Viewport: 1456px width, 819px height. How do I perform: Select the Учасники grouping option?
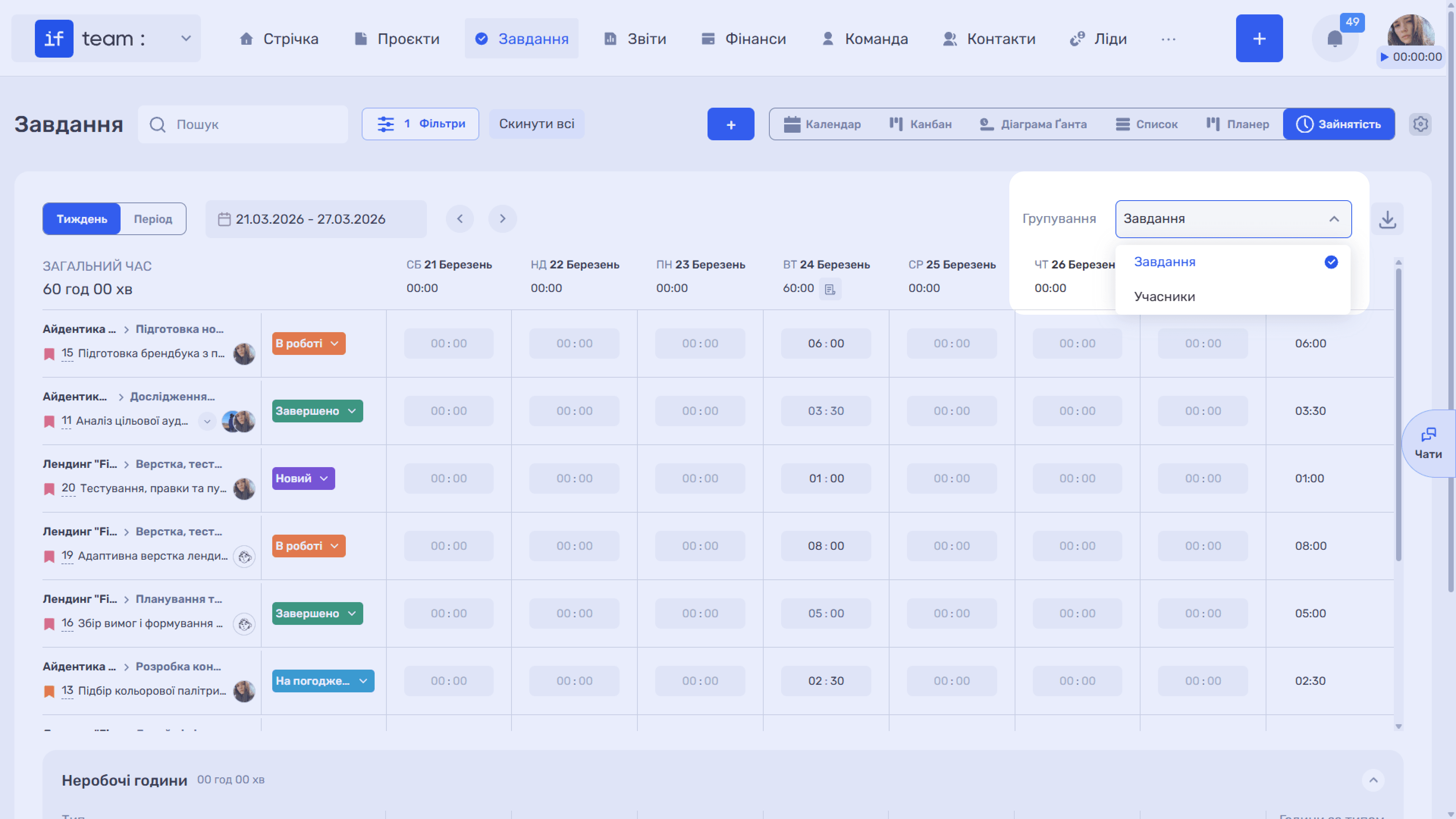[x=1233, y=297]
